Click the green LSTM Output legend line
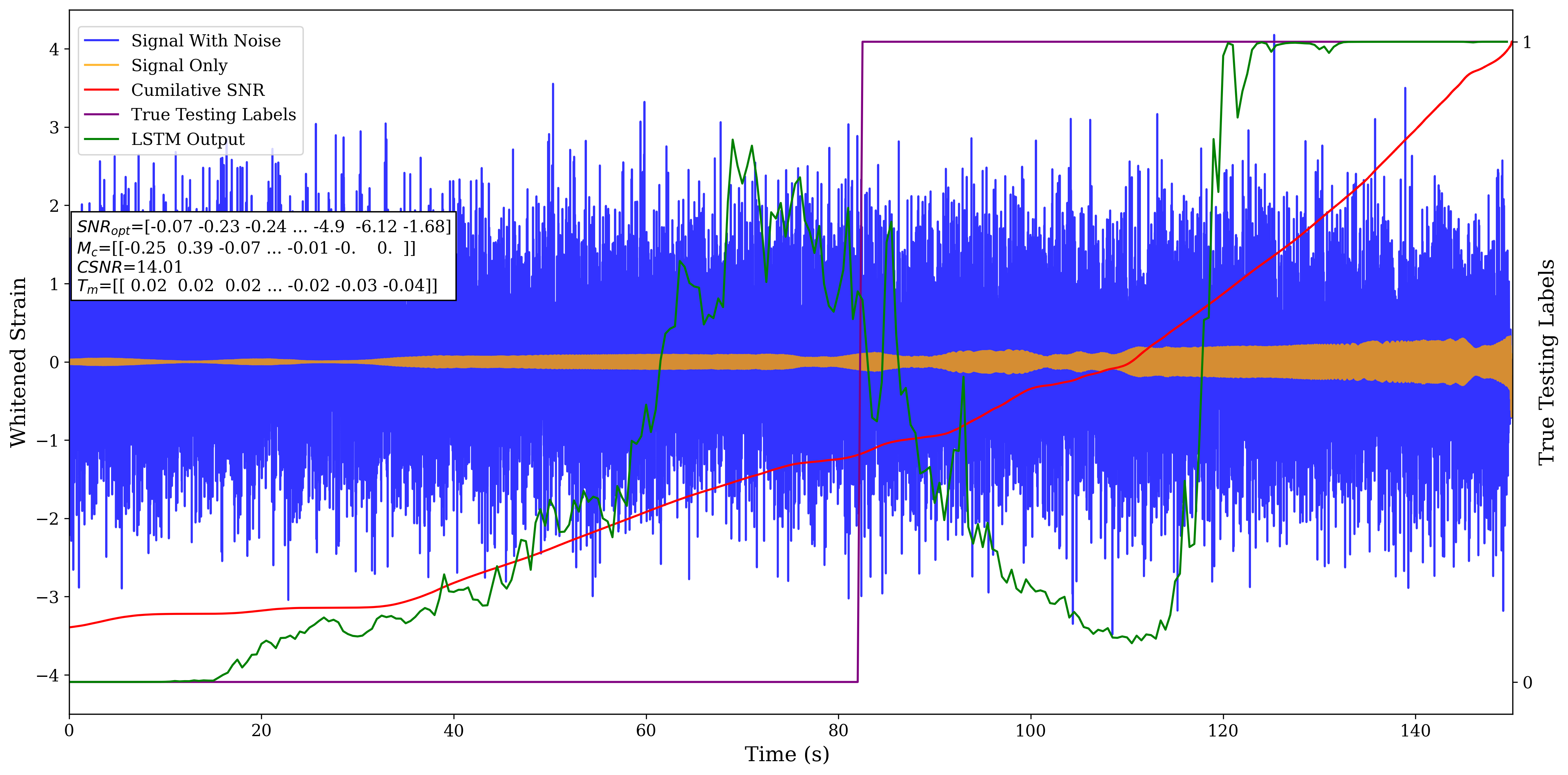 coord(101,139)
